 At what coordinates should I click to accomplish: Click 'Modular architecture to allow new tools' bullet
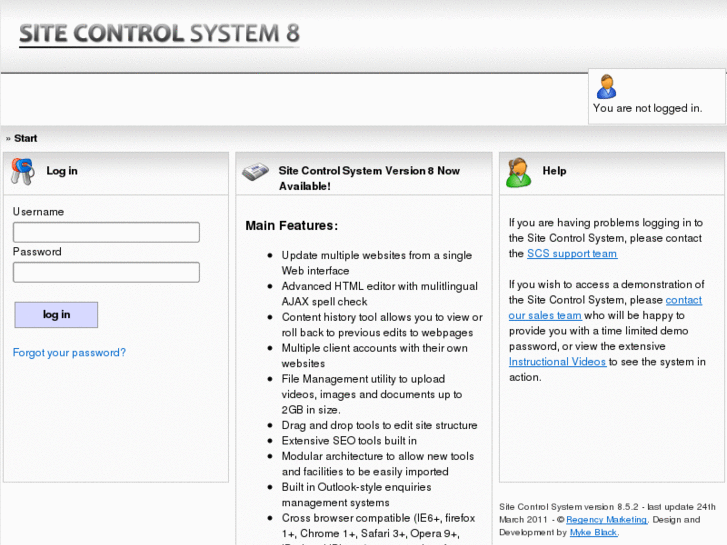point(377,464)
